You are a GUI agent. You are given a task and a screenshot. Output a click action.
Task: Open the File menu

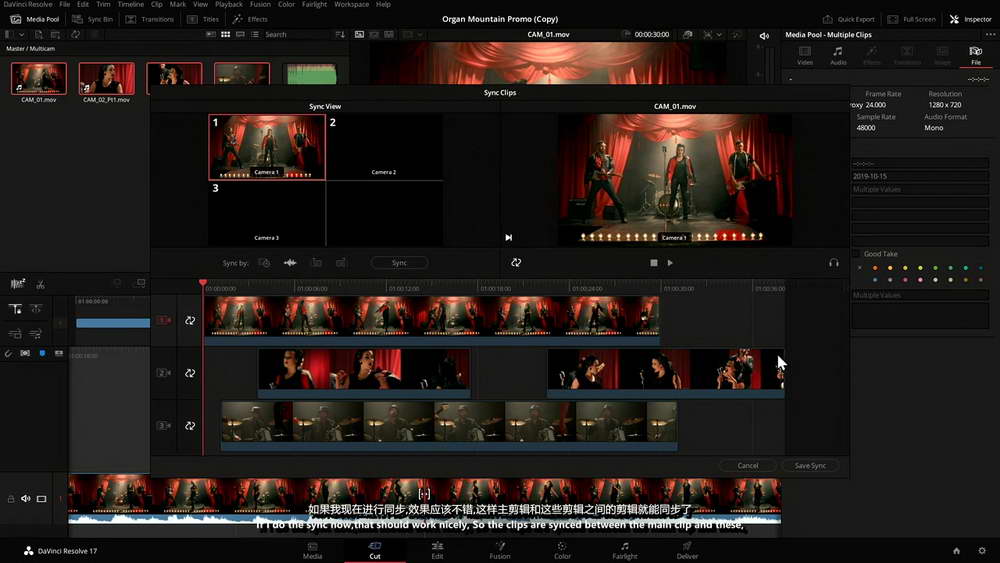tap(64, 4)
